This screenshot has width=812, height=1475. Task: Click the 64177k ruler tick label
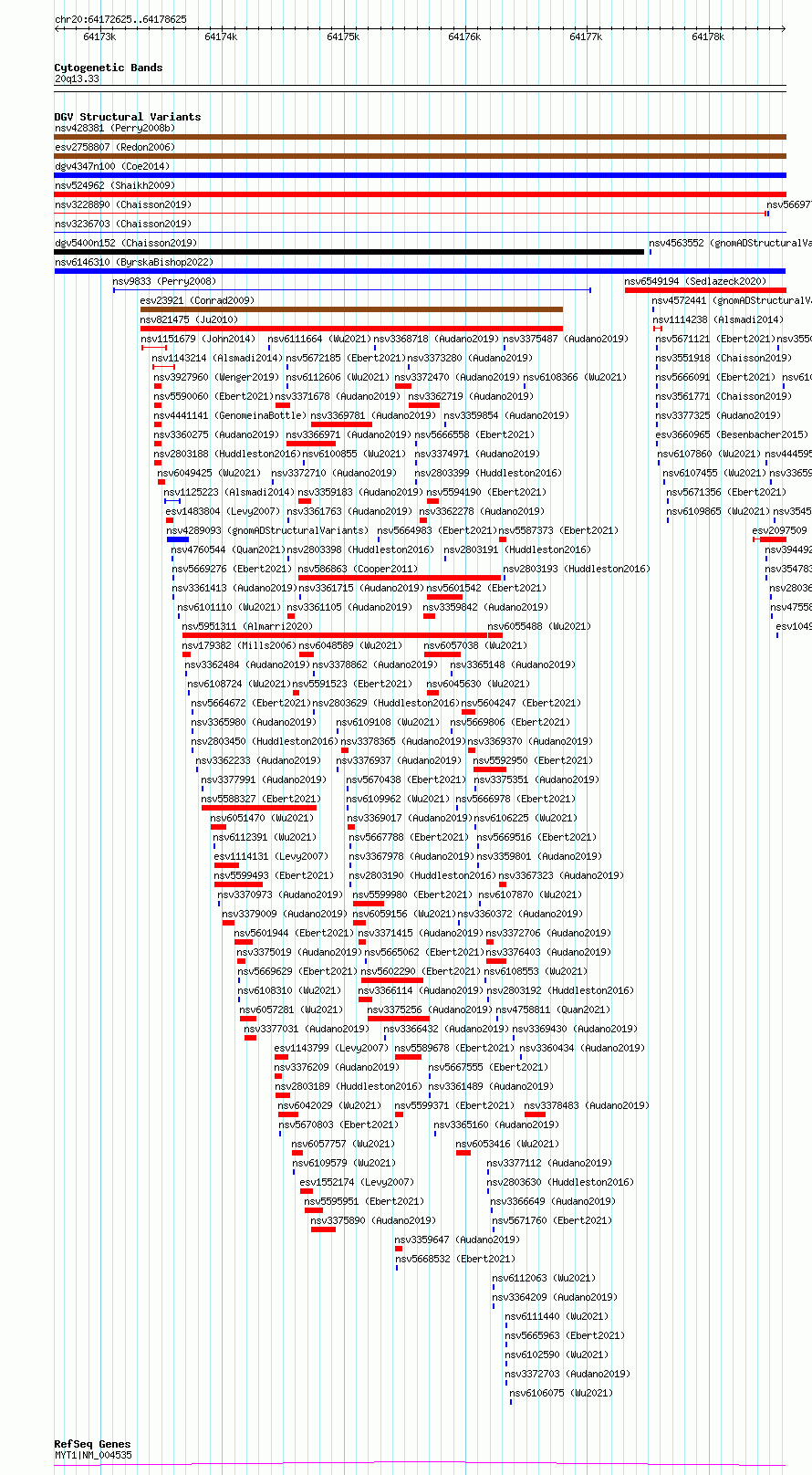(x=586, y=37)
